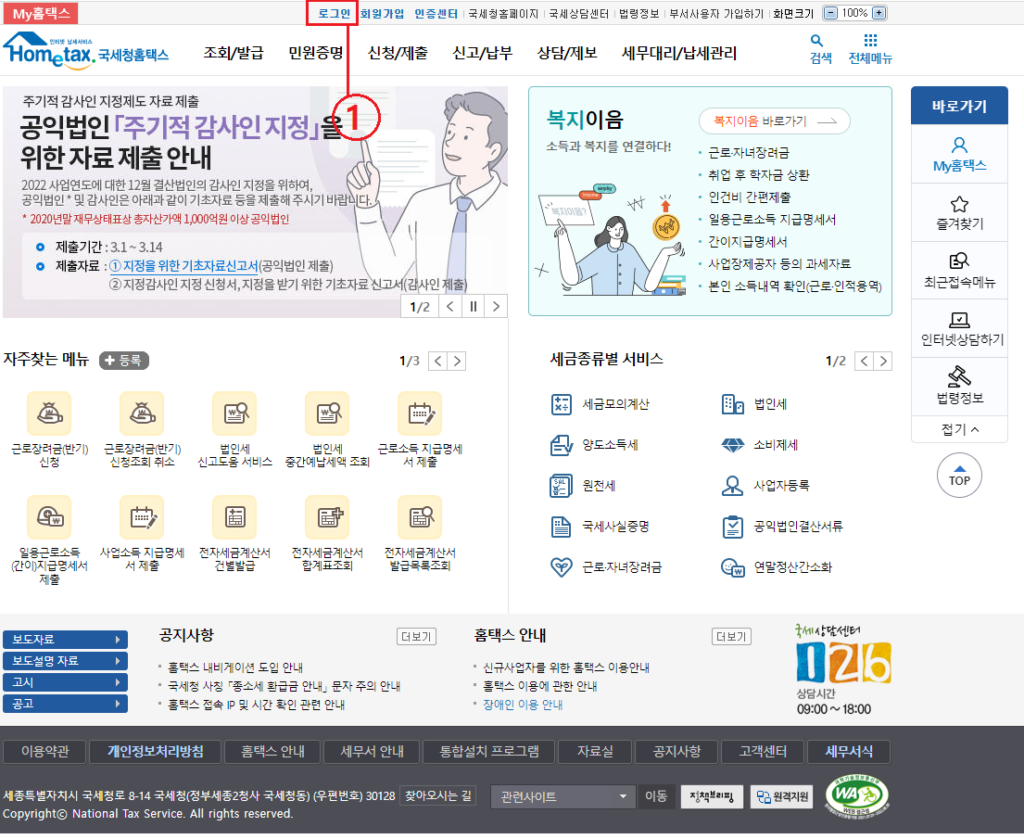Screen dimensions: 1024x839
Task: Open 공익법인결산서류 icon
Action: tap(732, 527)
